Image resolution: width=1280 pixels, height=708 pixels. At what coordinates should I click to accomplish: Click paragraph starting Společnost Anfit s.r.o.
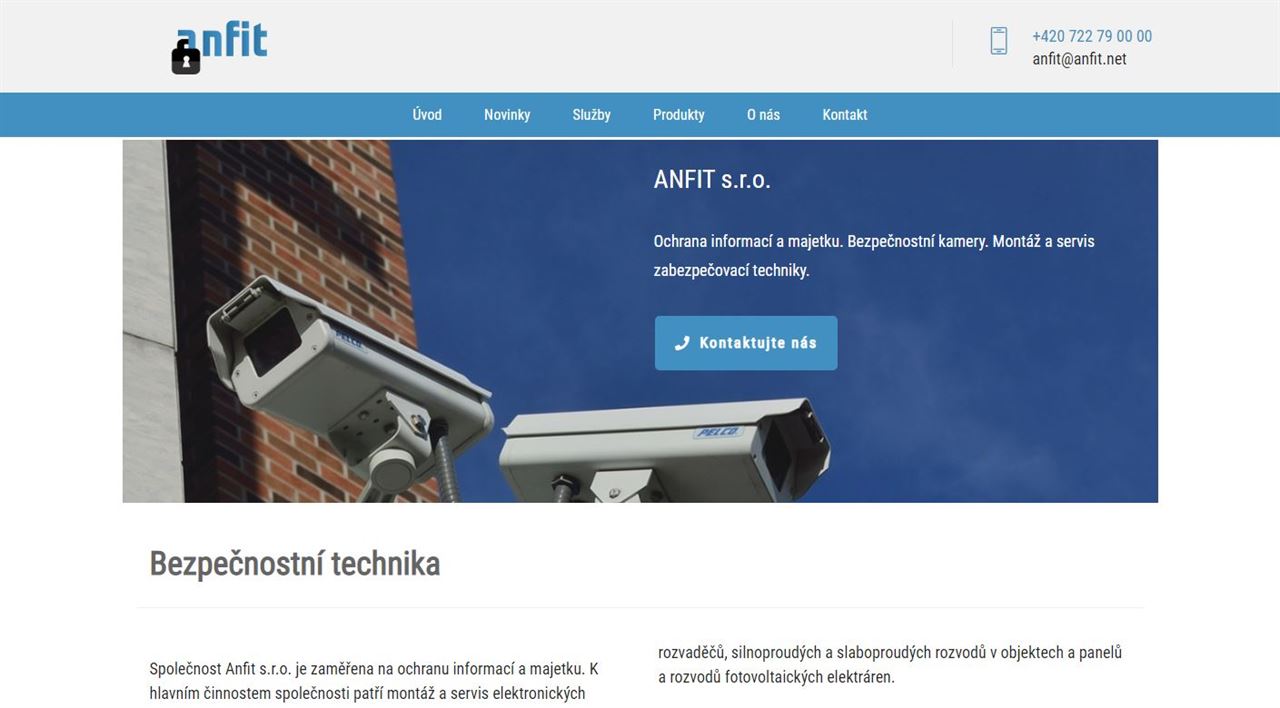pyautogui.click(x=374, y=681)
